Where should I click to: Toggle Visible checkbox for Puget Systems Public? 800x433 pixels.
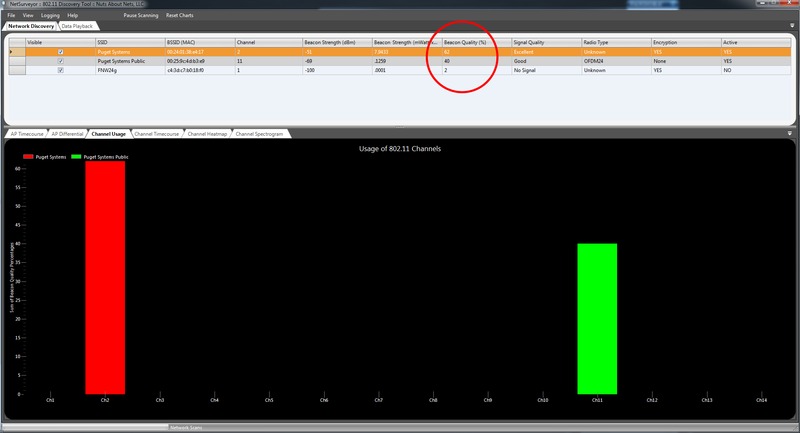61,61
